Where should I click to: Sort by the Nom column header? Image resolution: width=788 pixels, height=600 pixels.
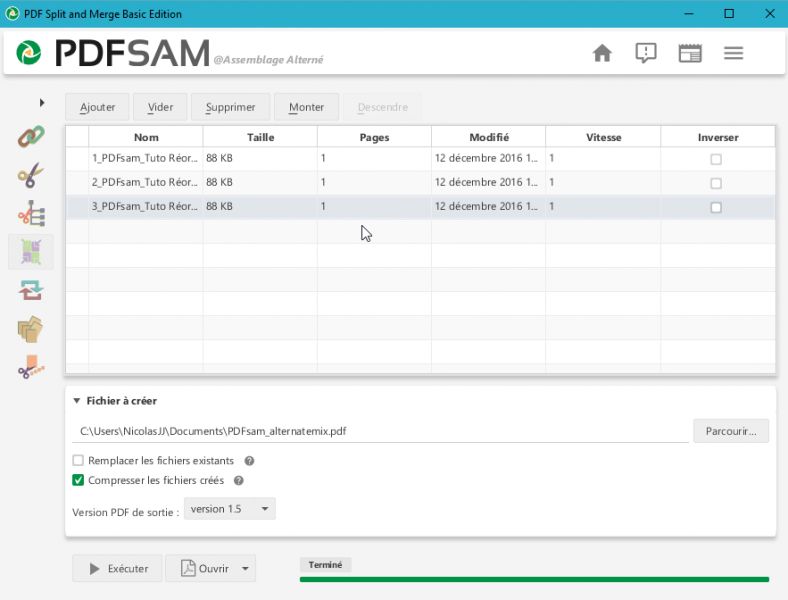(146, 137)
